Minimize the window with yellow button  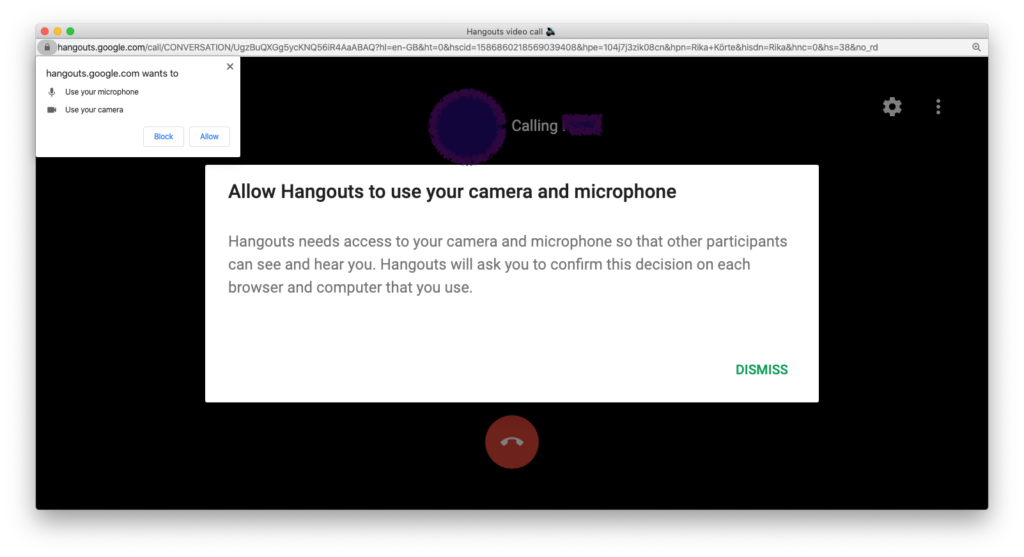coord(57,31)
